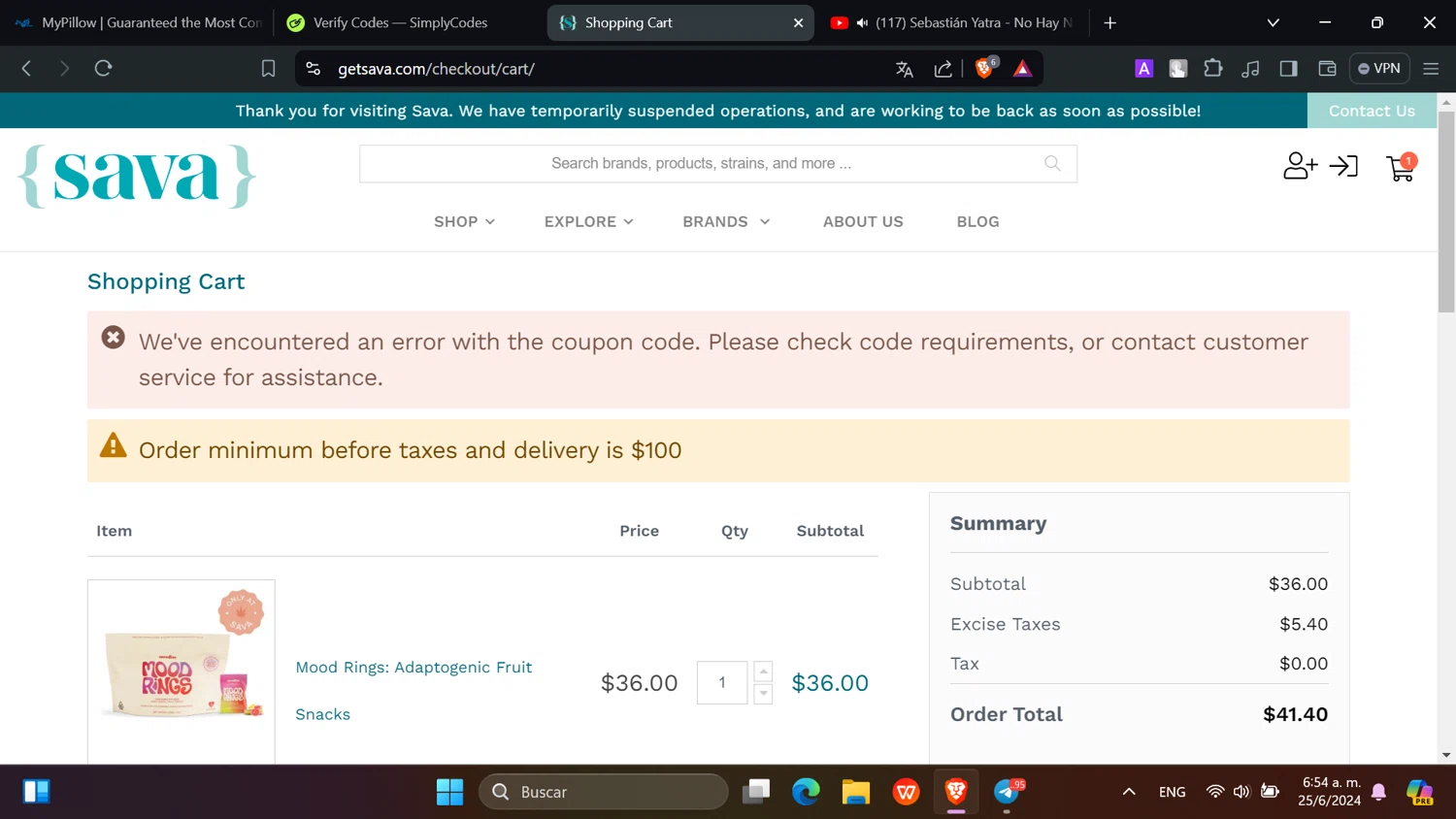
Task: Click the Wi-Fi network tray icon
Action: 1214,792
